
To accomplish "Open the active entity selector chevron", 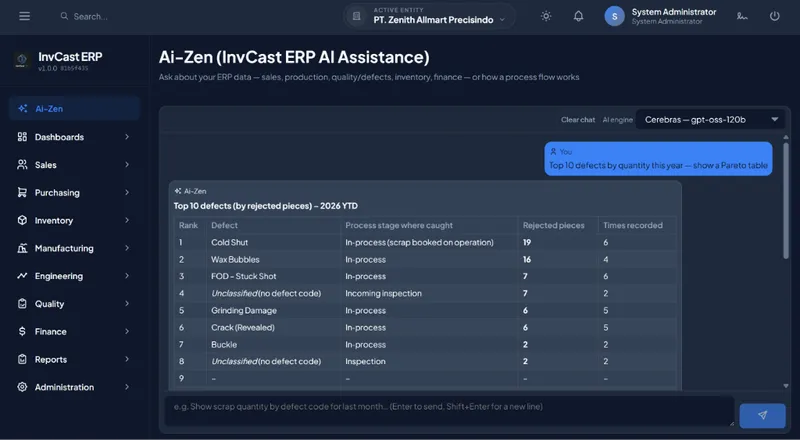I will (x=502, y=20).
